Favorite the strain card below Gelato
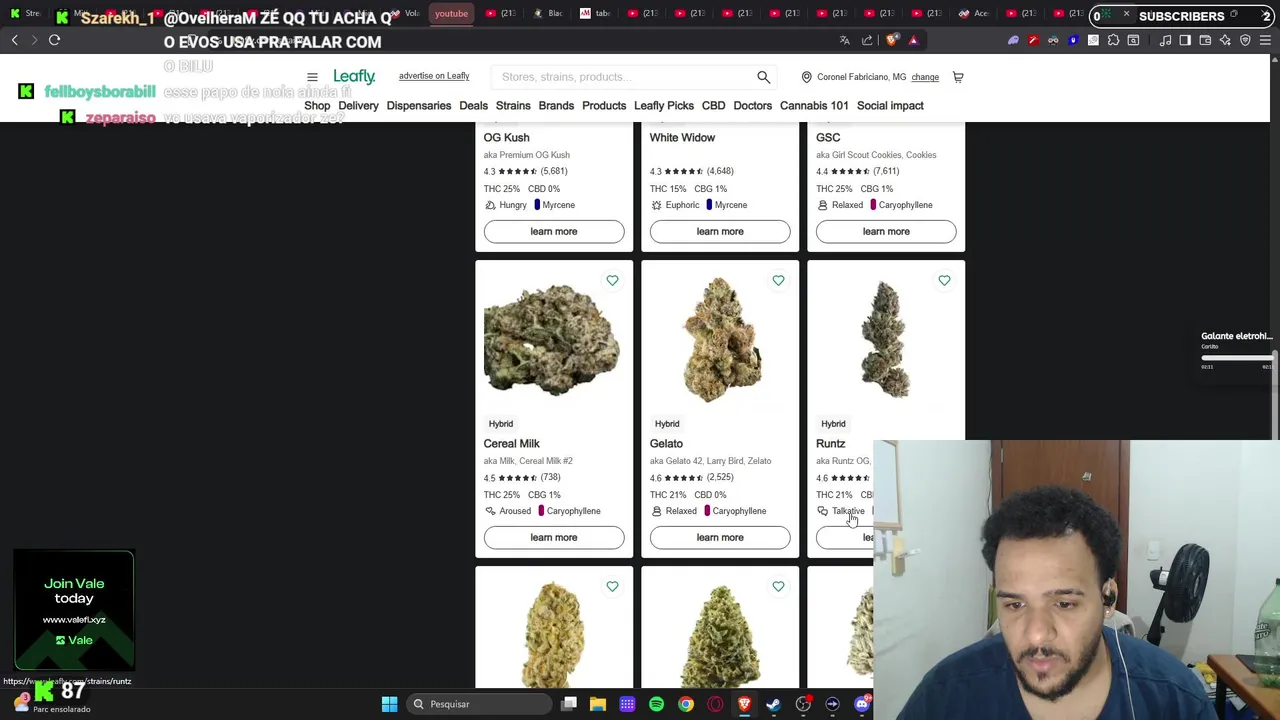Image resolution: width=1280 pixels, height=720 pixels. (x=778, y=587)
